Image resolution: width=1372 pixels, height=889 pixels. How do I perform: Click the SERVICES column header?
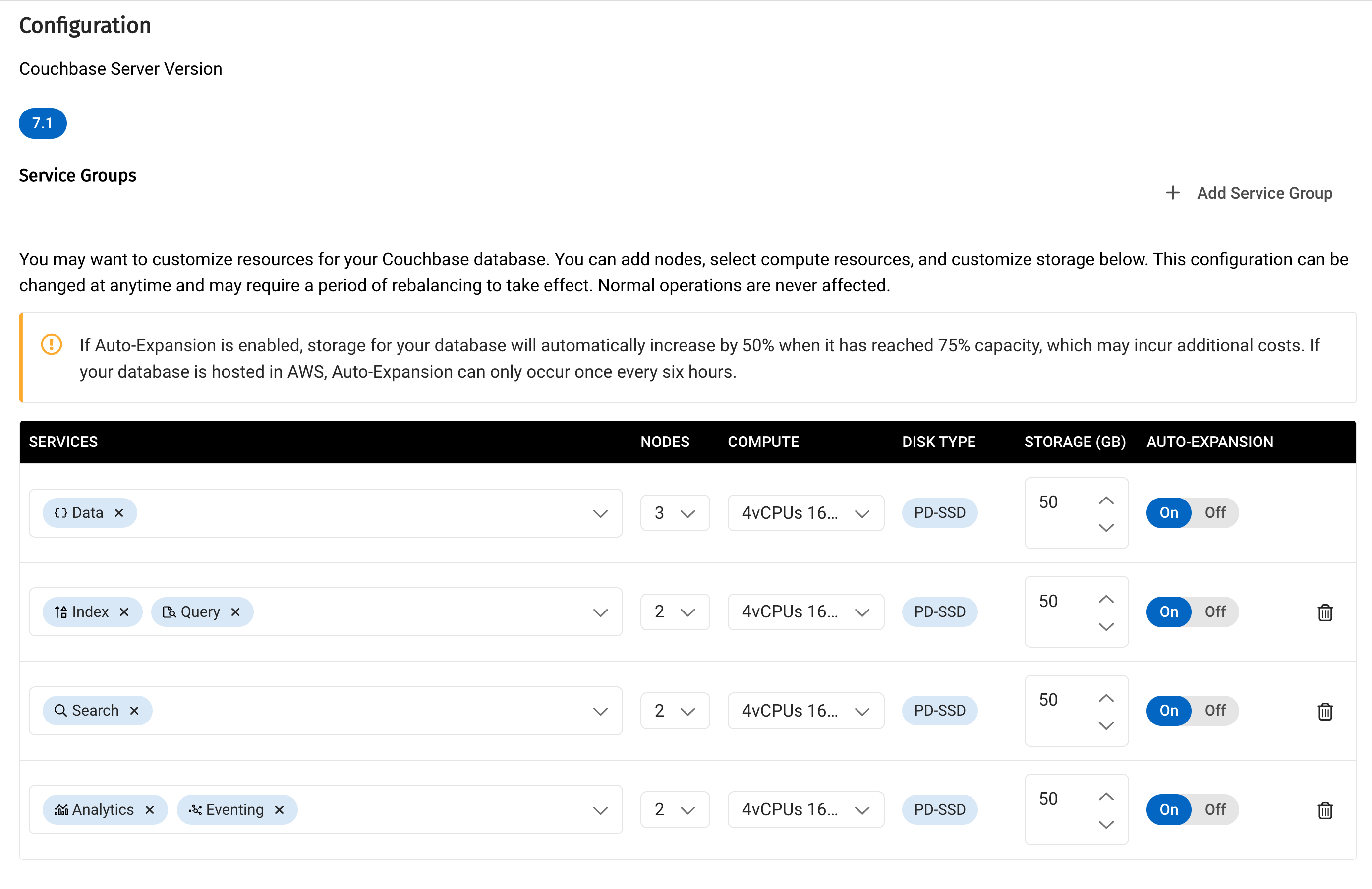(63, 442)
